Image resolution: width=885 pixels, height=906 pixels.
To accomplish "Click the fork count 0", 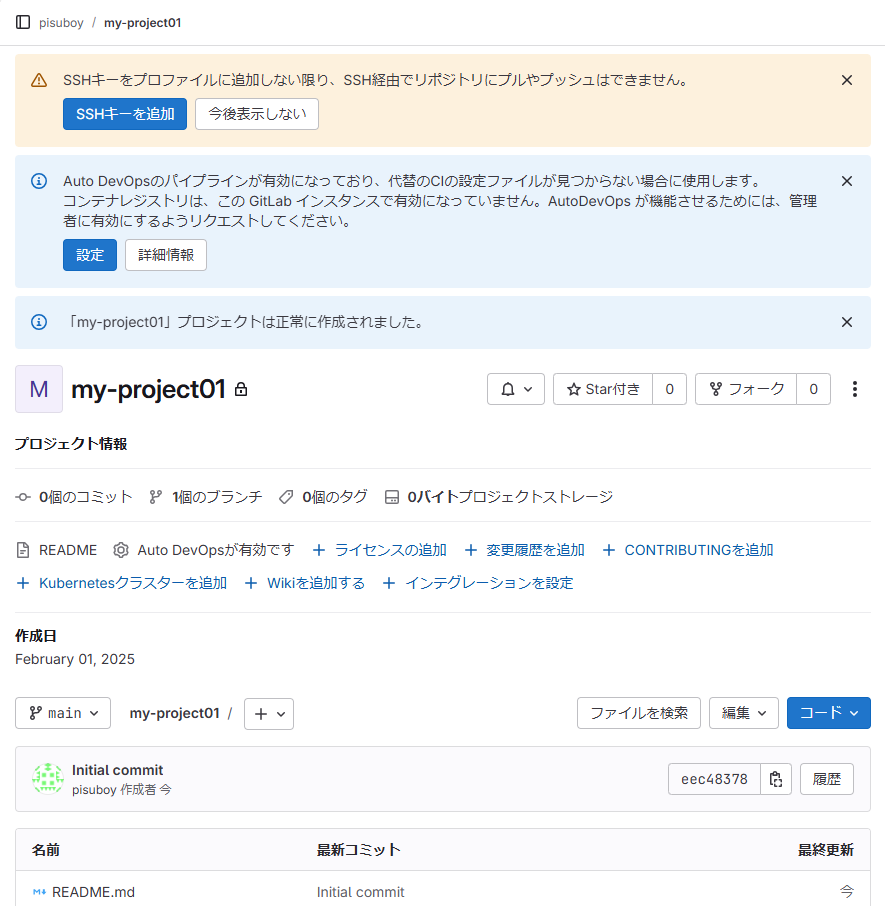I will (813, 389).
